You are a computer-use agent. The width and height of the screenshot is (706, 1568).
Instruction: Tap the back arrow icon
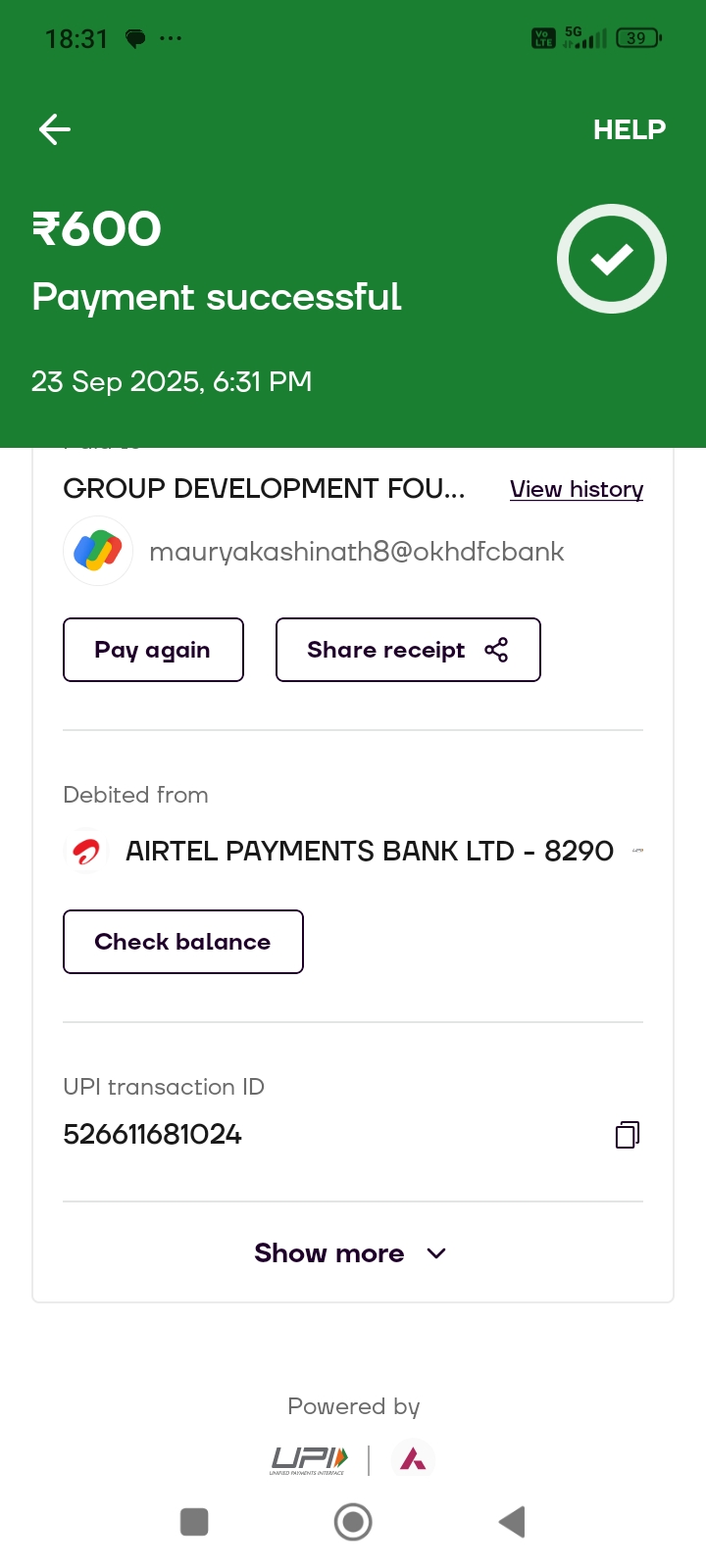point(55,129)
